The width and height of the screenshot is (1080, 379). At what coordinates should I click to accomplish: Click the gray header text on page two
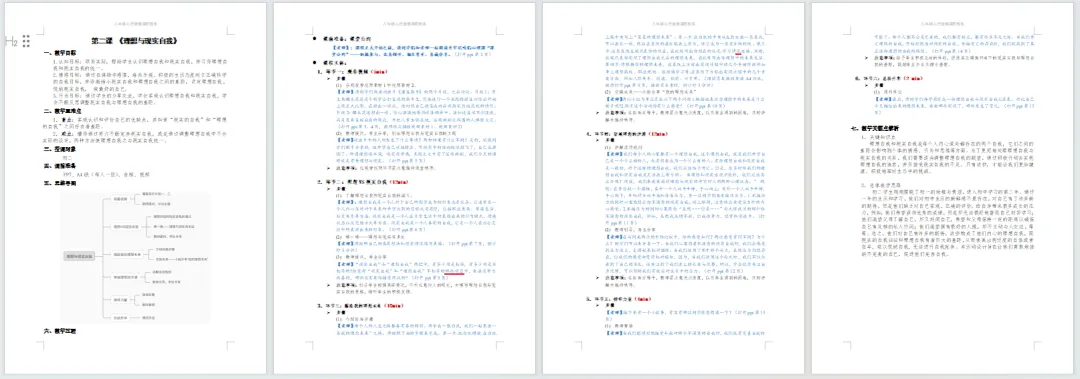pos(404,23)
